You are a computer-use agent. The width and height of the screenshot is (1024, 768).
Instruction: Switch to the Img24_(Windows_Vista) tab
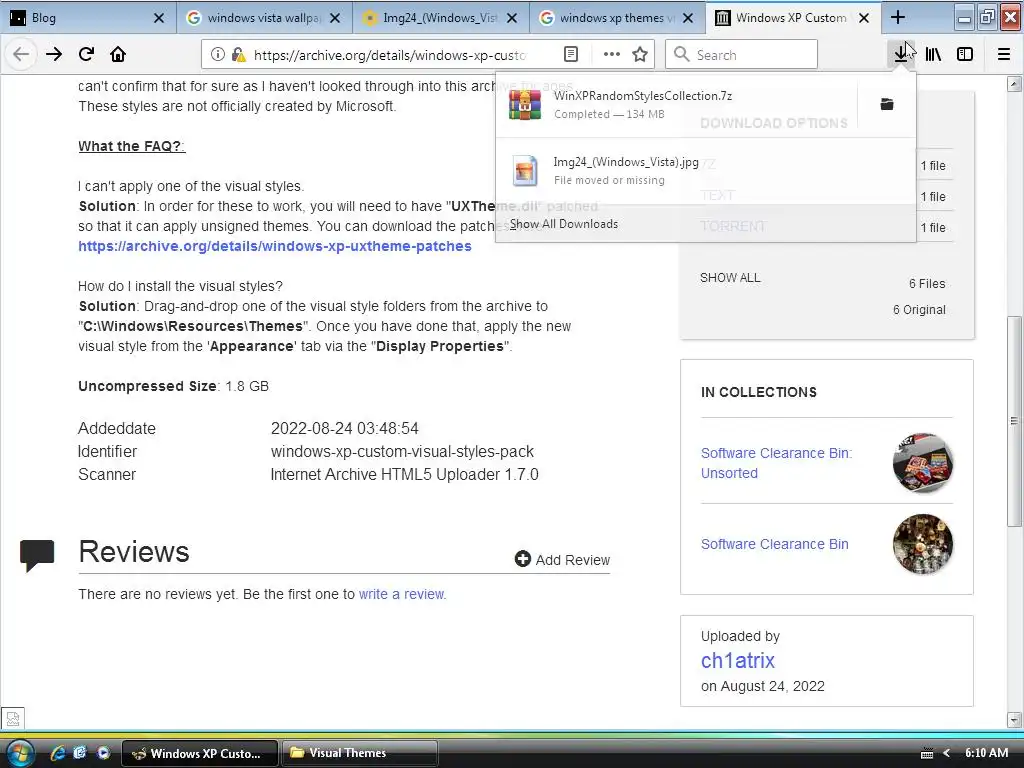point(441,18)
